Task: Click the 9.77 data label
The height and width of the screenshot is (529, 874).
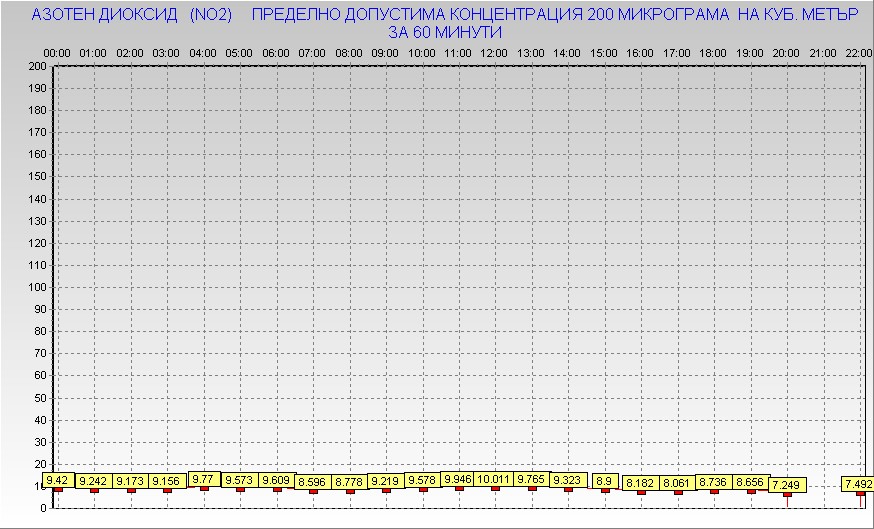Action: [204, 479]
